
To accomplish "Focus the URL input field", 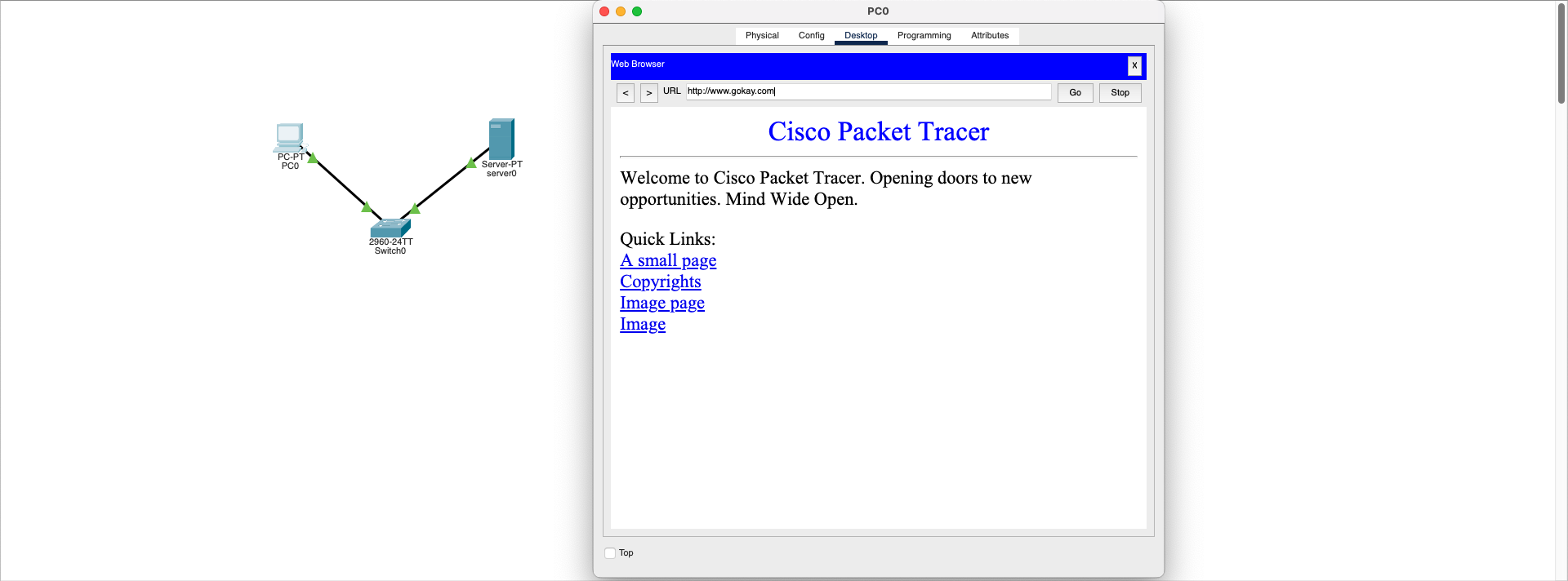I will pyautogui.click(x=868, y=91).
